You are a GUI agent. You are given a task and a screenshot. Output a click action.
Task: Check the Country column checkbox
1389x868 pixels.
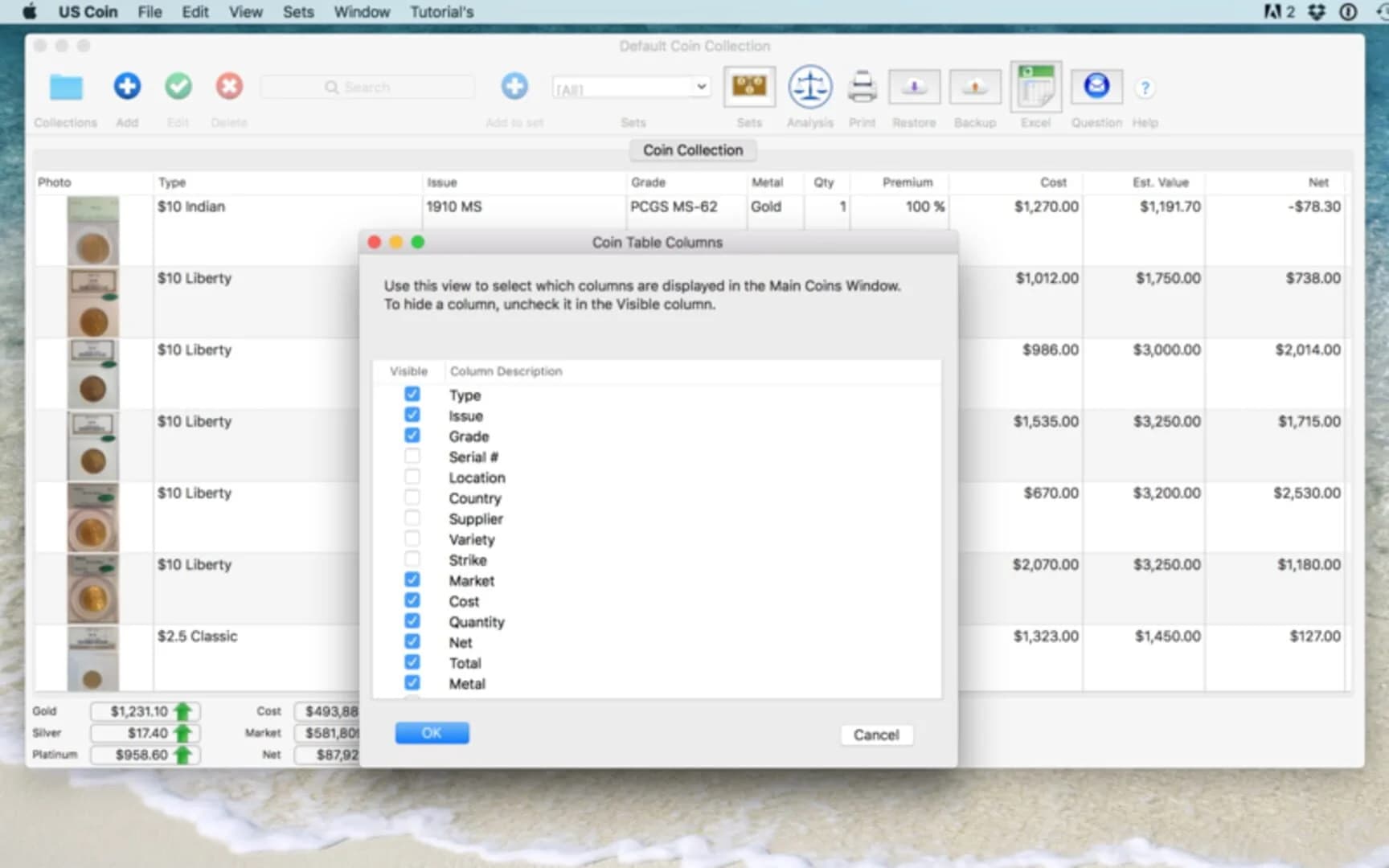(x=412, y=497)
